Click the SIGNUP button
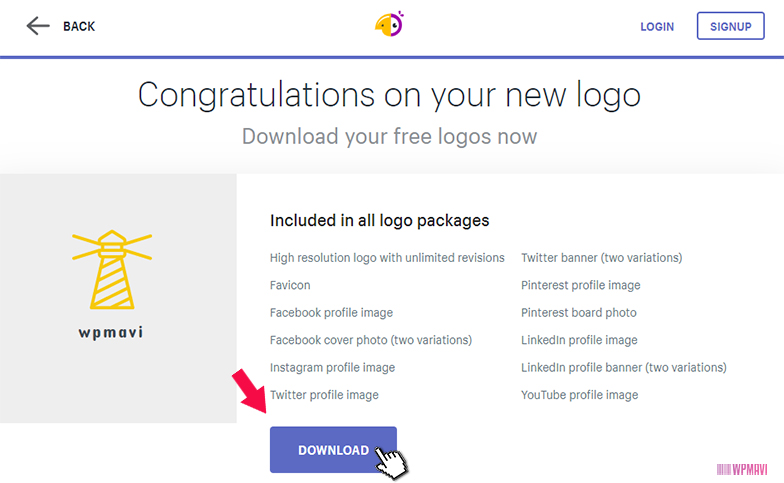 coord(730,26)
